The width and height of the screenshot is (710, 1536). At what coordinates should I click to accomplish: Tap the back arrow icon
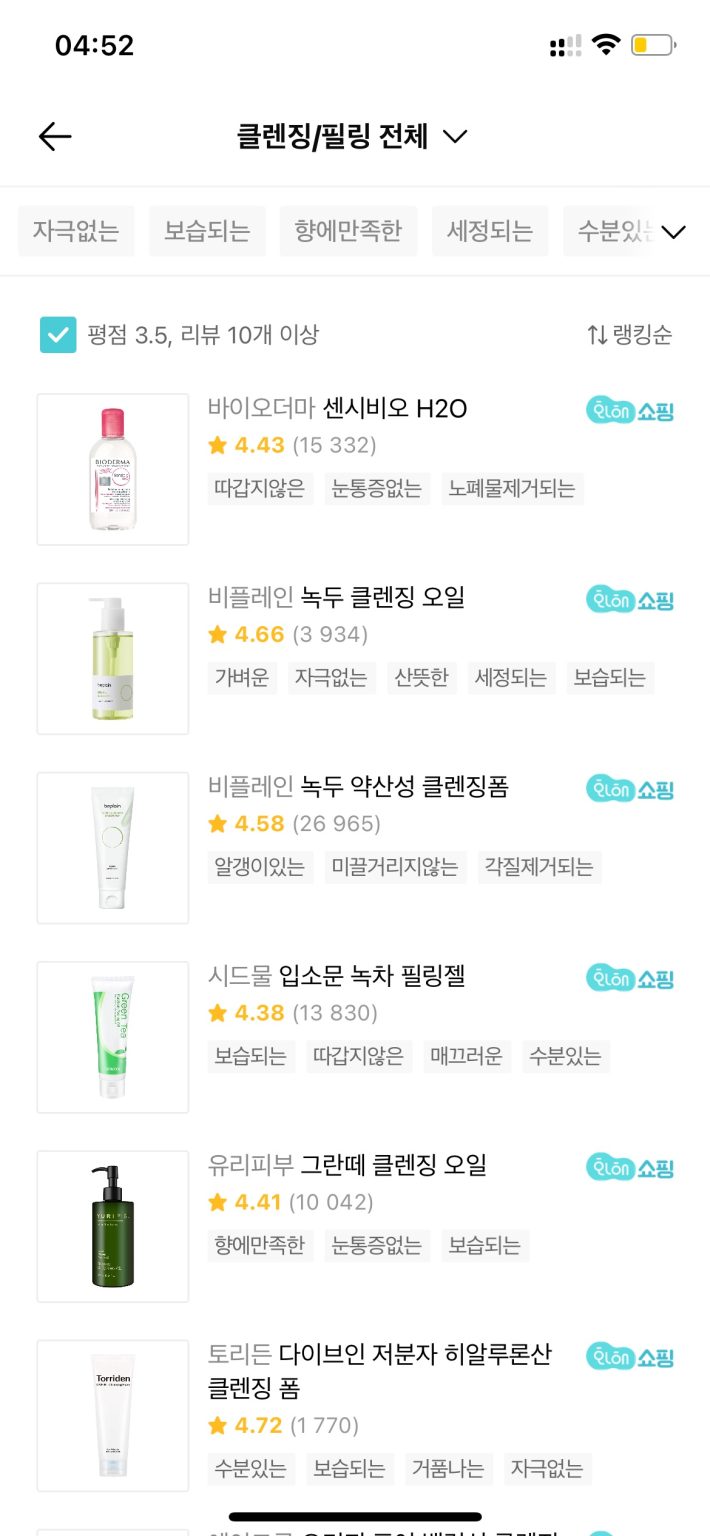[54, 136]
